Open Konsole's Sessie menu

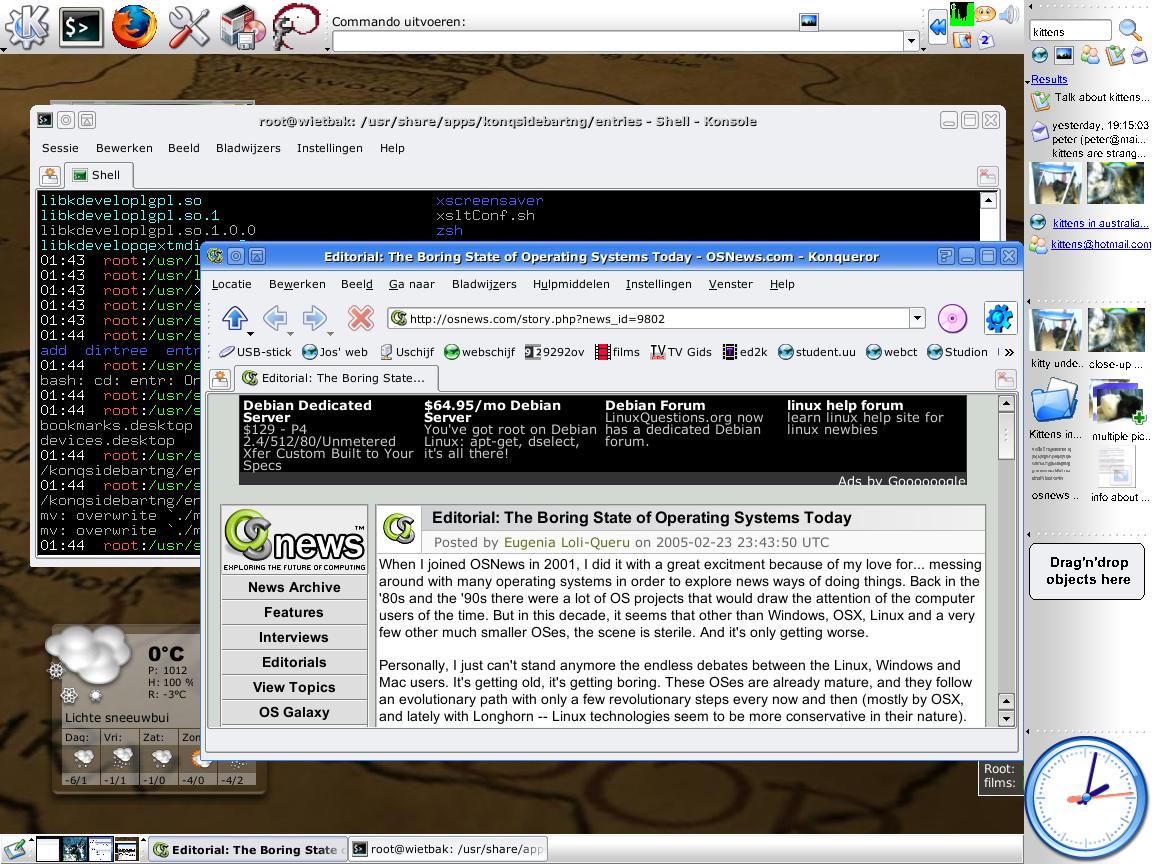[x=60, y=148]
